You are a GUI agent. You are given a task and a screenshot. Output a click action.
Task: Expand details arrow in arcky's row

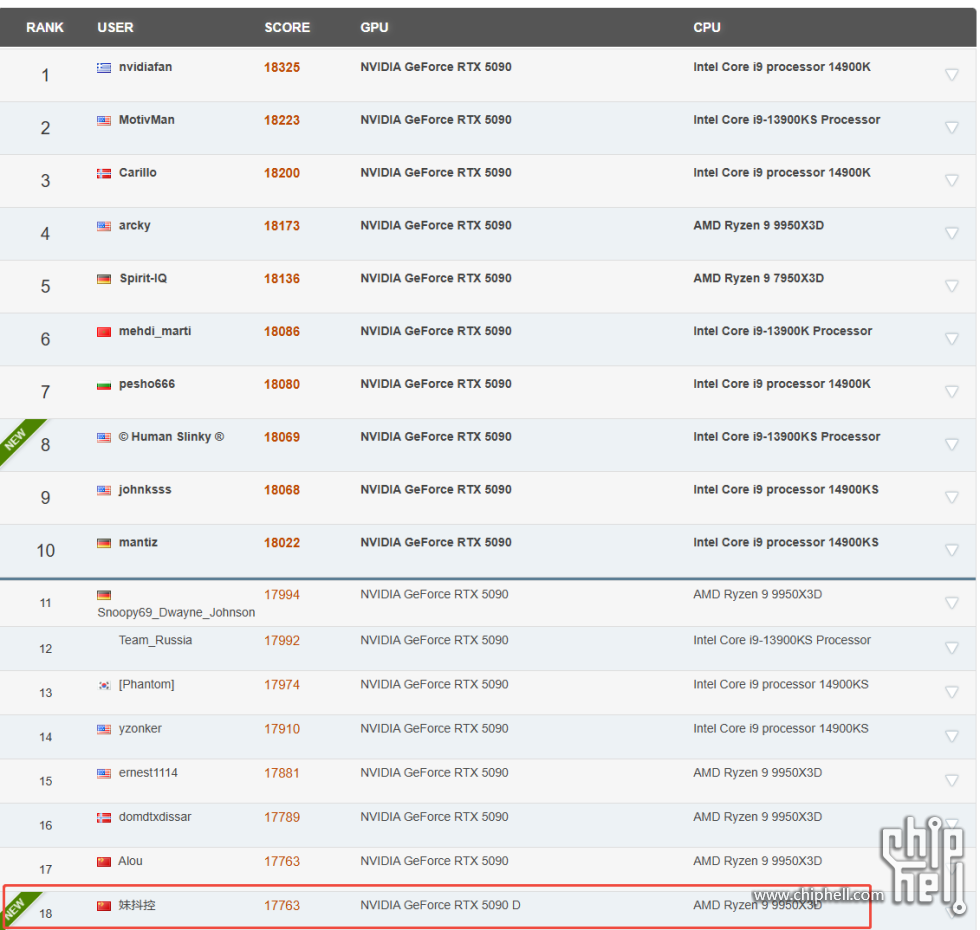coord(951,233)
